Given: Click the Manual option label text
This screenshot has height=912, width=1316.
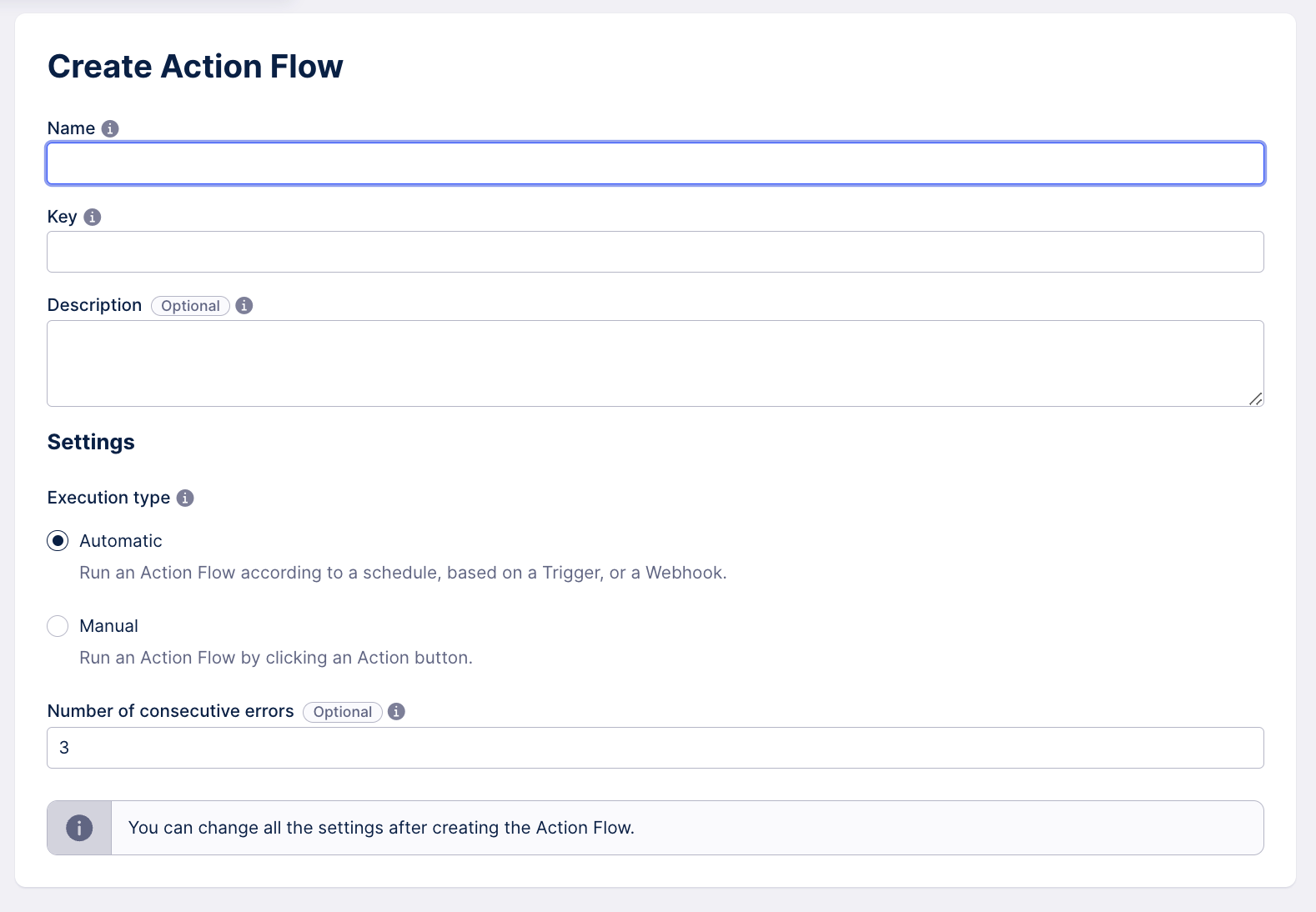Looking at the screenshot, I should click(109, 626).
